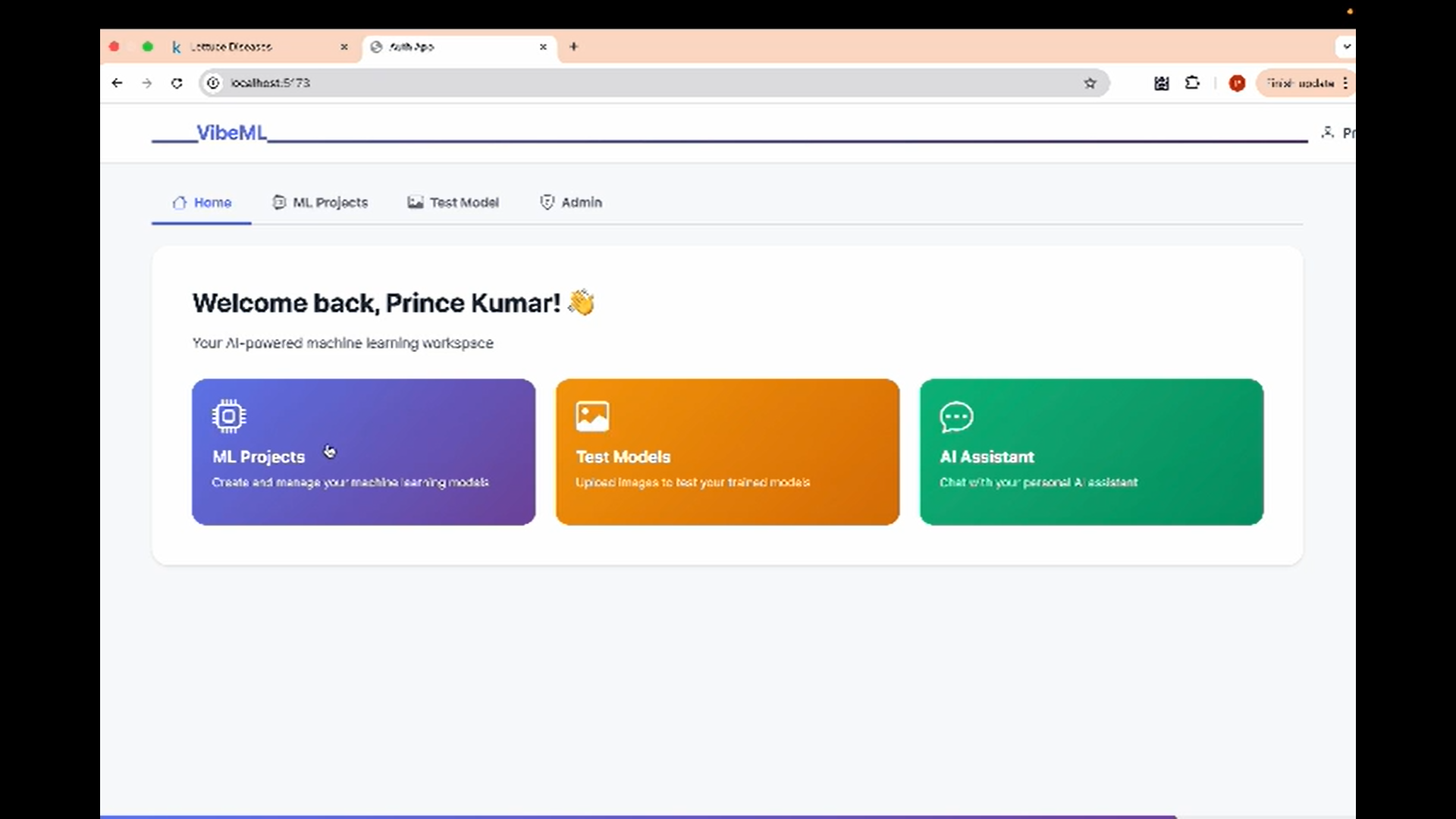Click the VibeML logo link
This screenshot has height=819, width=1456.
click(231, 133)
